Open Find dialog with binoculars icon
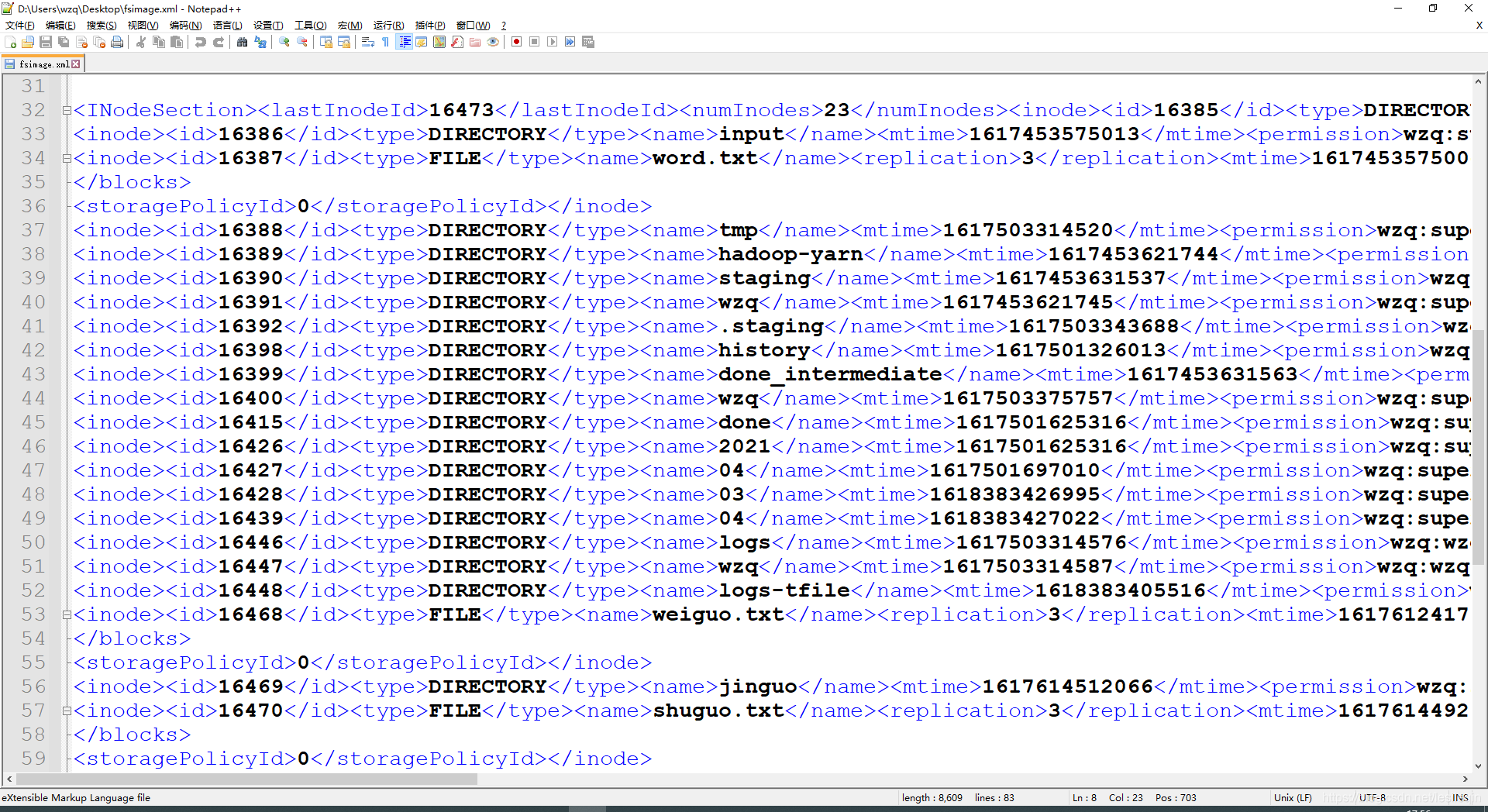This screenshot has width=1488, height=812. pos(243,42)
